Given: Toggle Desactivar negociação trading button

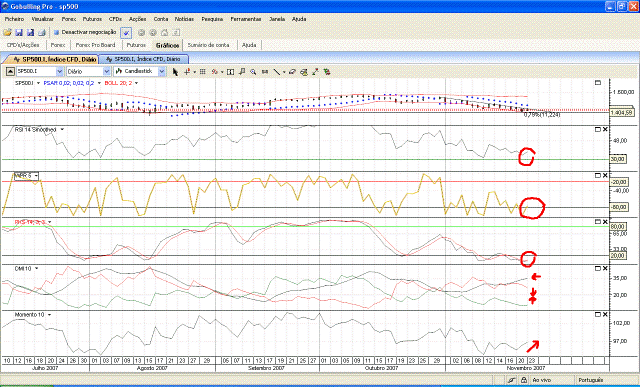Looking at the screenshot, I should [x=85, y=32].
